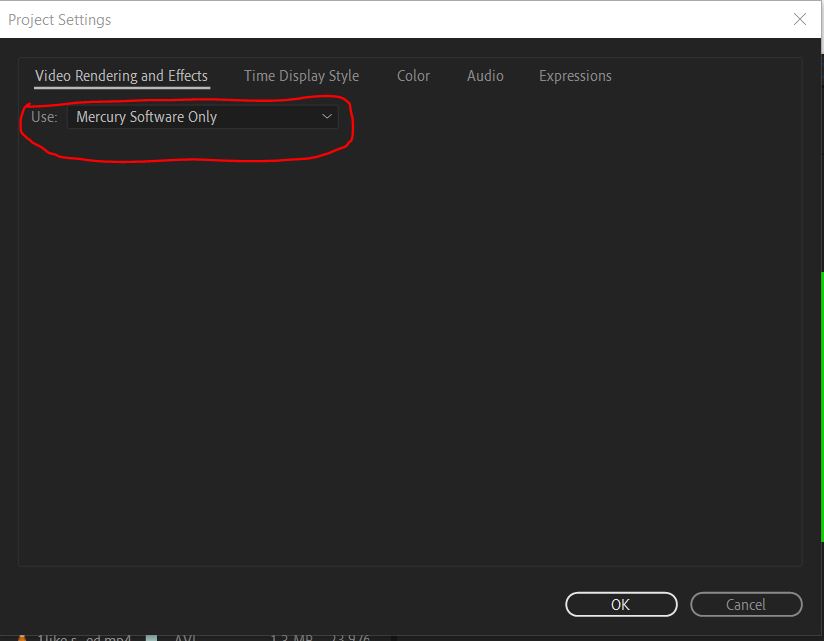Dismiss the dialog using Cancel

coord(746,604)
